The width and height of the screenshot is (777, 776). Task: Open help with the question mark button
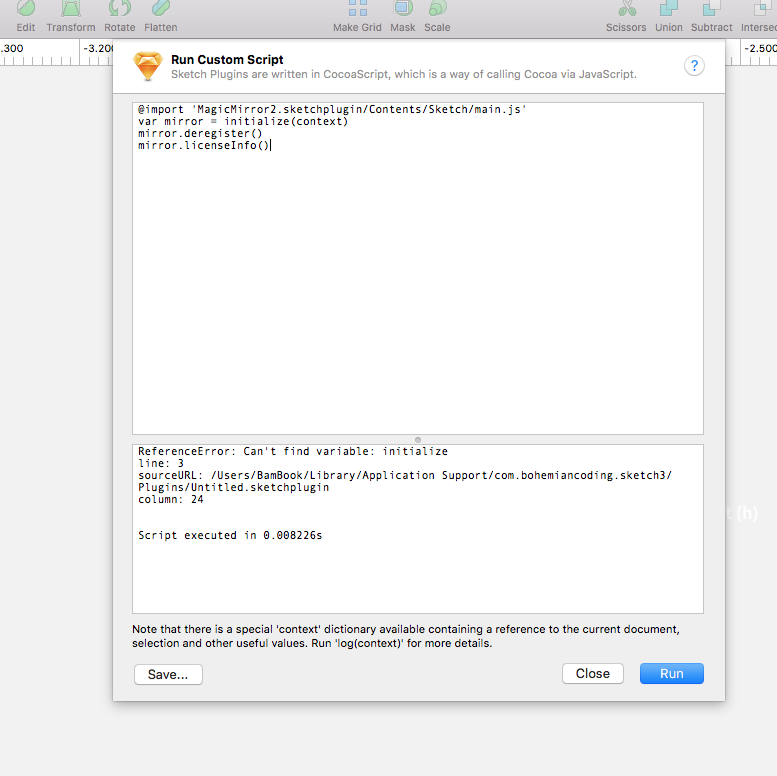pos(694,65)
